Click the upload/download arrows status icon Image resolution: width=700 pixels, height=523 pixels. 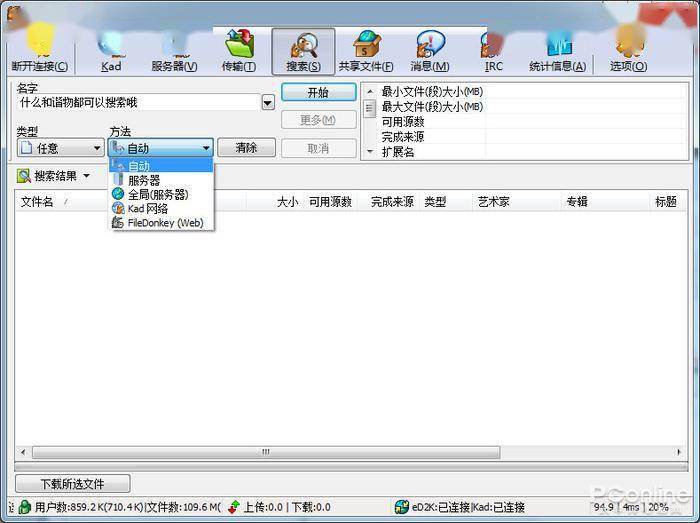coord(233,507)
